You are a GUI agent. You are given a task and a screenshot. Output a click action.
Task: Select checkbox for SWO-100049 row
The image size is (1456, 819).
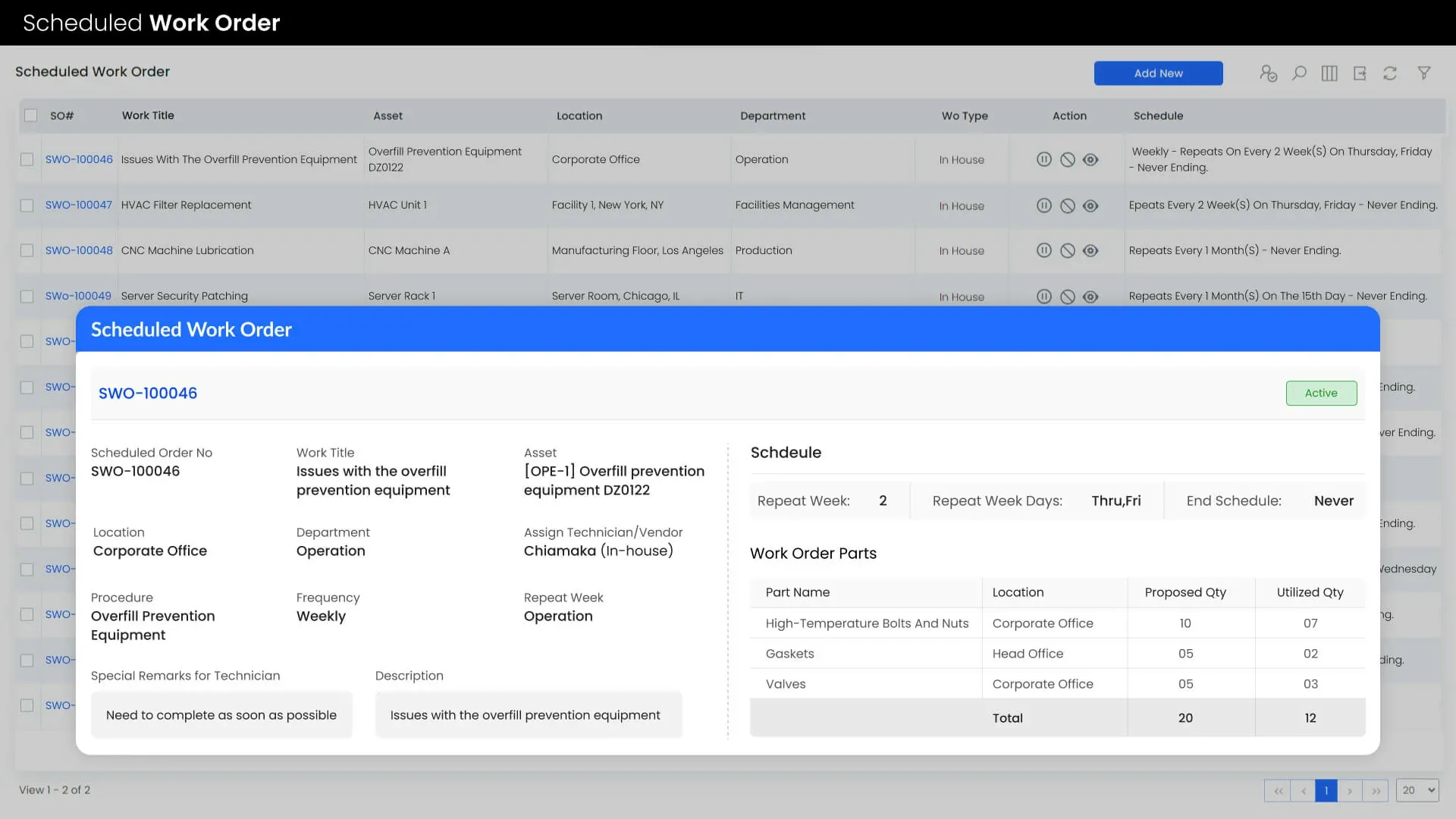coord(27,297)
